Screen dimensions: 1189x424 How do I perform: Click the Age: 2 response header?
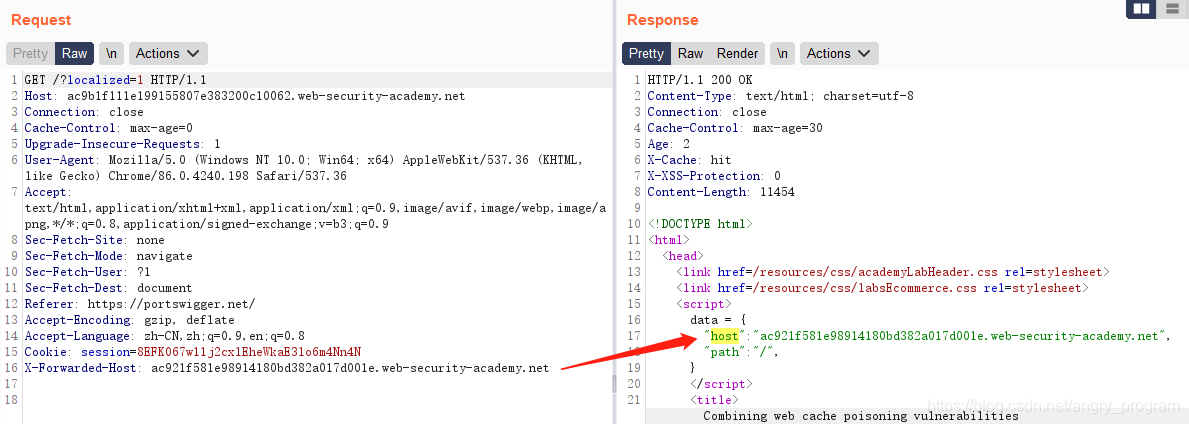[x=668, y=144]
